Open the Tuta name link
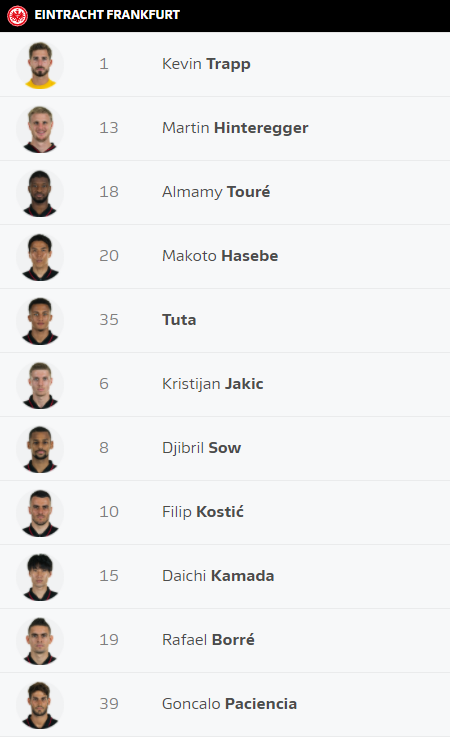The image size is (450, 737). tap(179, 320)
